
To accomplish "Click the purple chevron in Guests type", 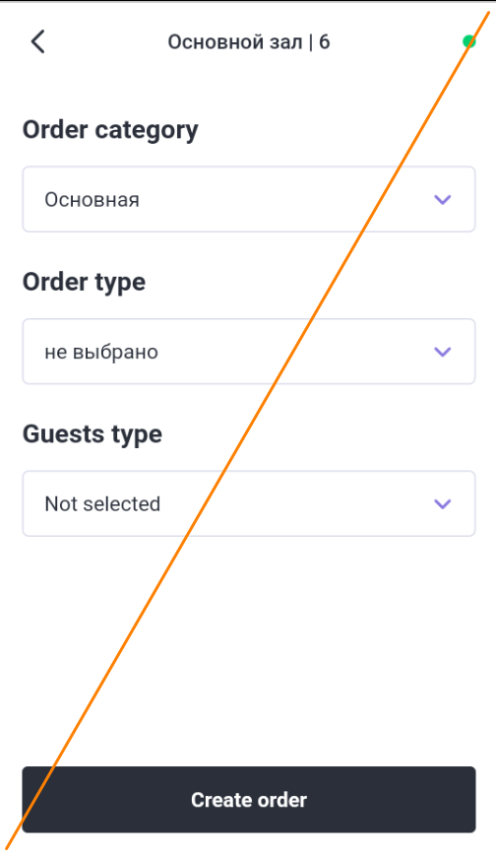I will pos(442,504).
